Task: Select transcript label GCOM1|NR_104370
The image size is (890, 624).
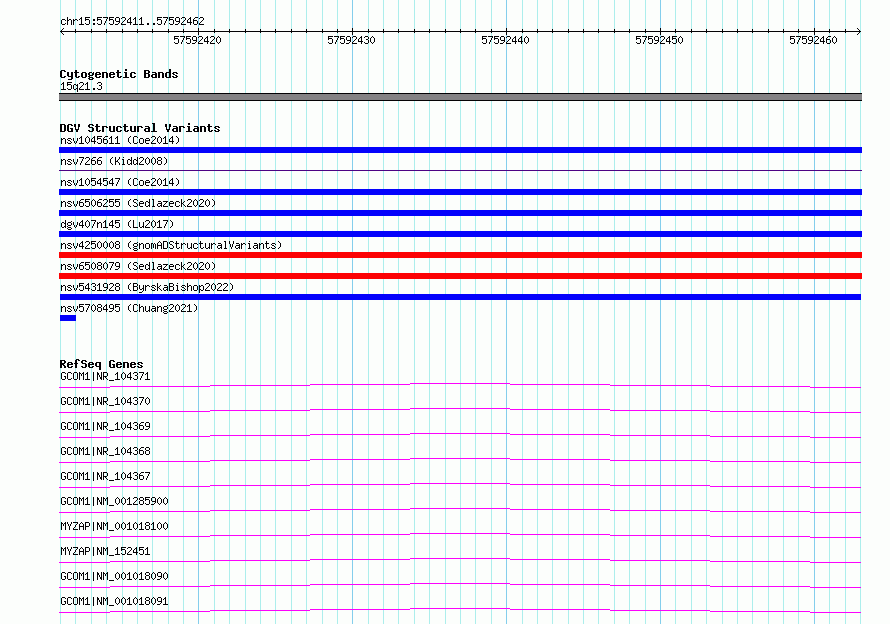Action: [105, 401]
